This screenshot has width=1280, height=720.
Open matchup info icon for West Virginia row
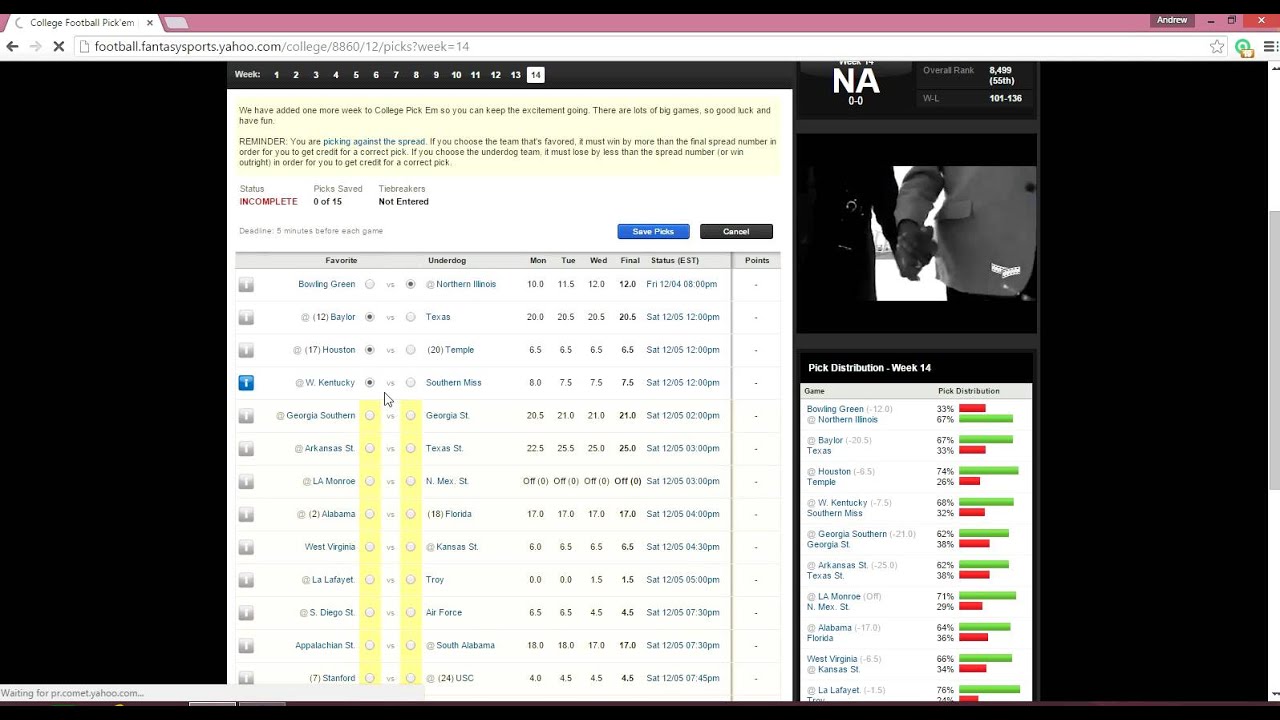[x=246, y=547]
